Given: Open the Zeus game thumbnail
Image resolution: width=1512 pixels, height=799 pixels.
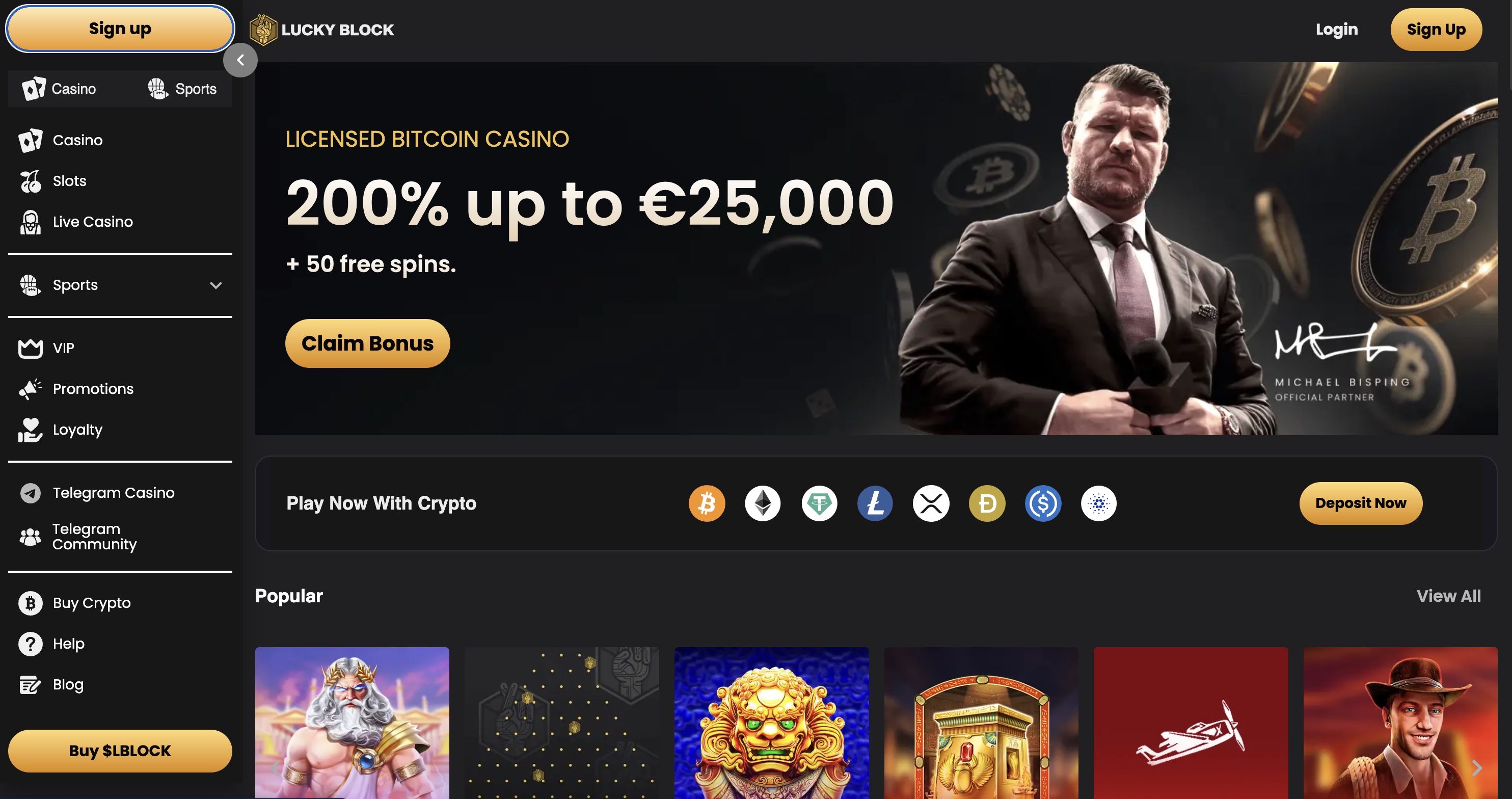Looking at the screenshot, I should coord(352,723).
